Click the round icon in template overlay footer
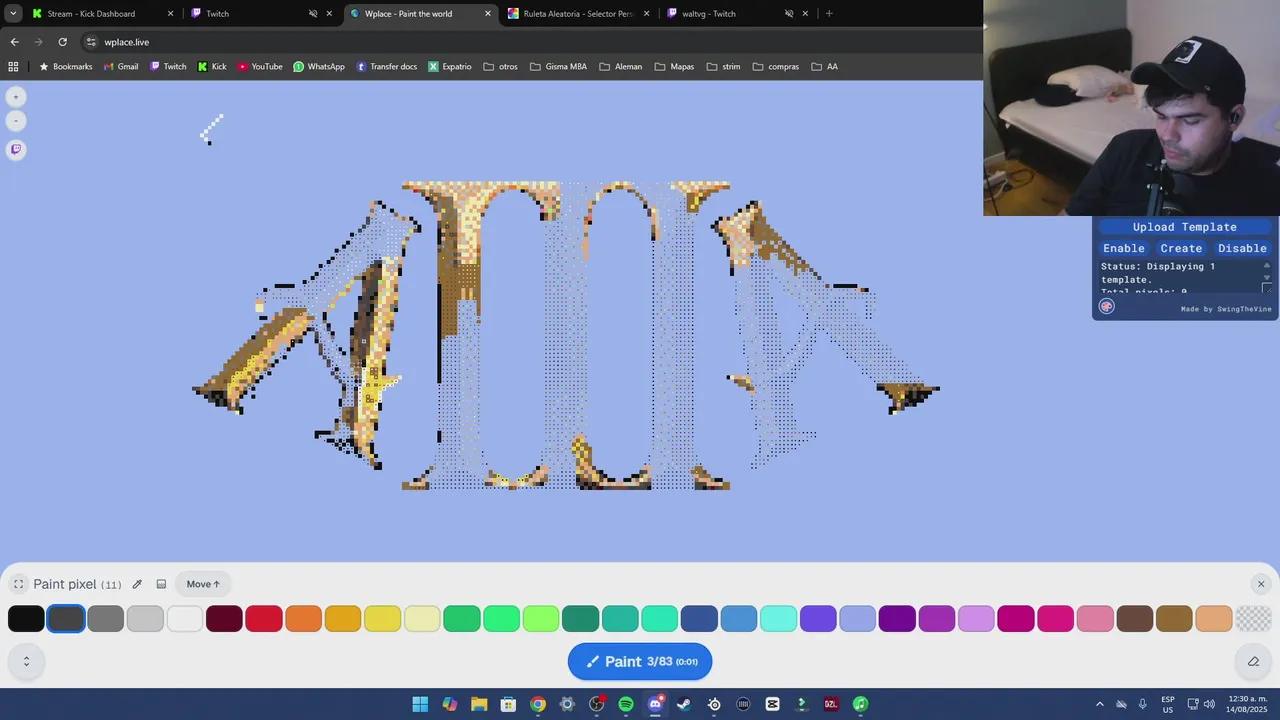The height and width of the screenshot is (720, 1280). (1107, 307)
